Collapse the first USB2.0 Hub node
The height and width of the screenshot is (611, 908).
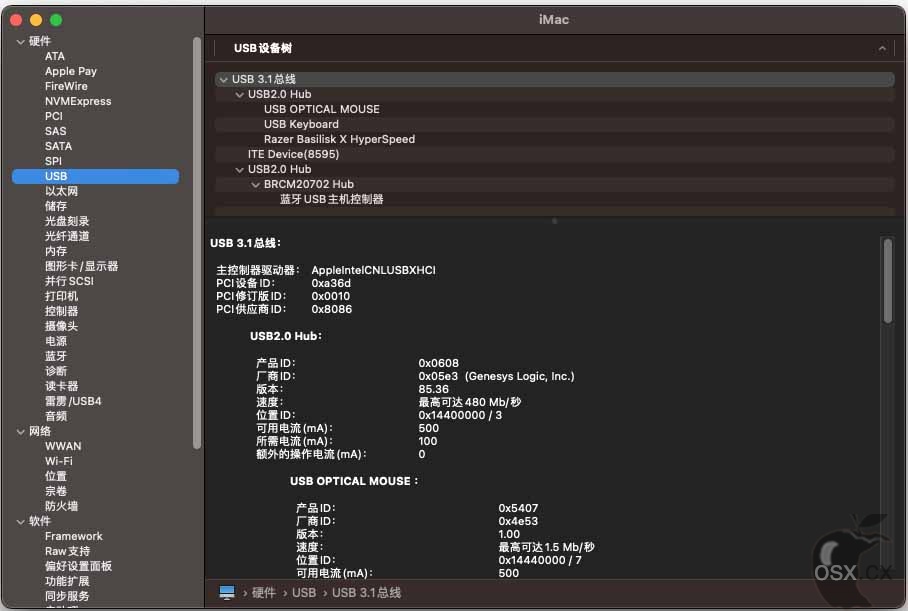coord(240,94)
